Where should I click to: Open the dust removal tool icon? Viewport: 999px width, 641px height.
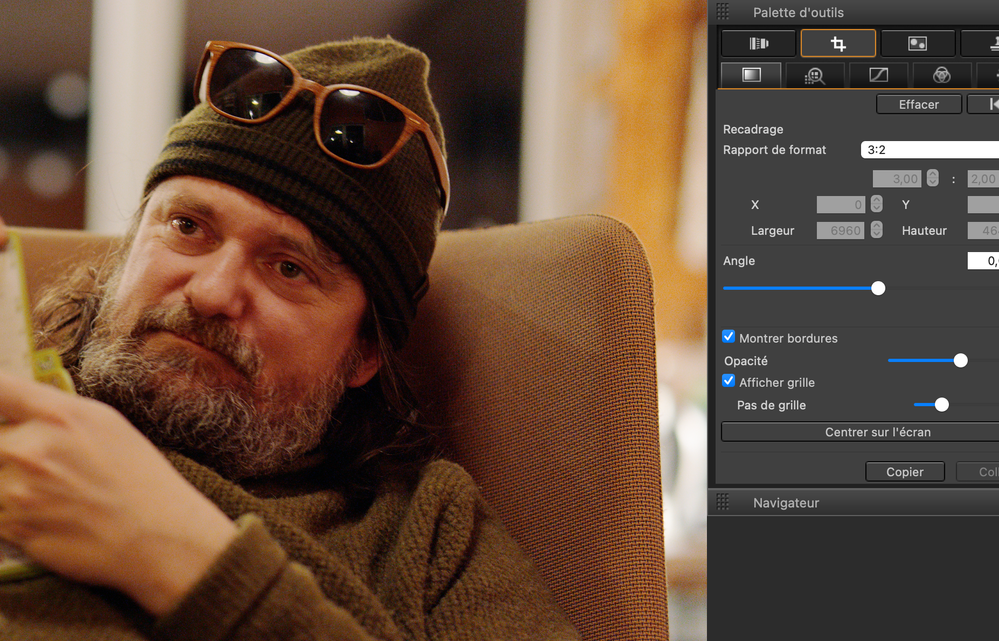[x=917, y=43]
